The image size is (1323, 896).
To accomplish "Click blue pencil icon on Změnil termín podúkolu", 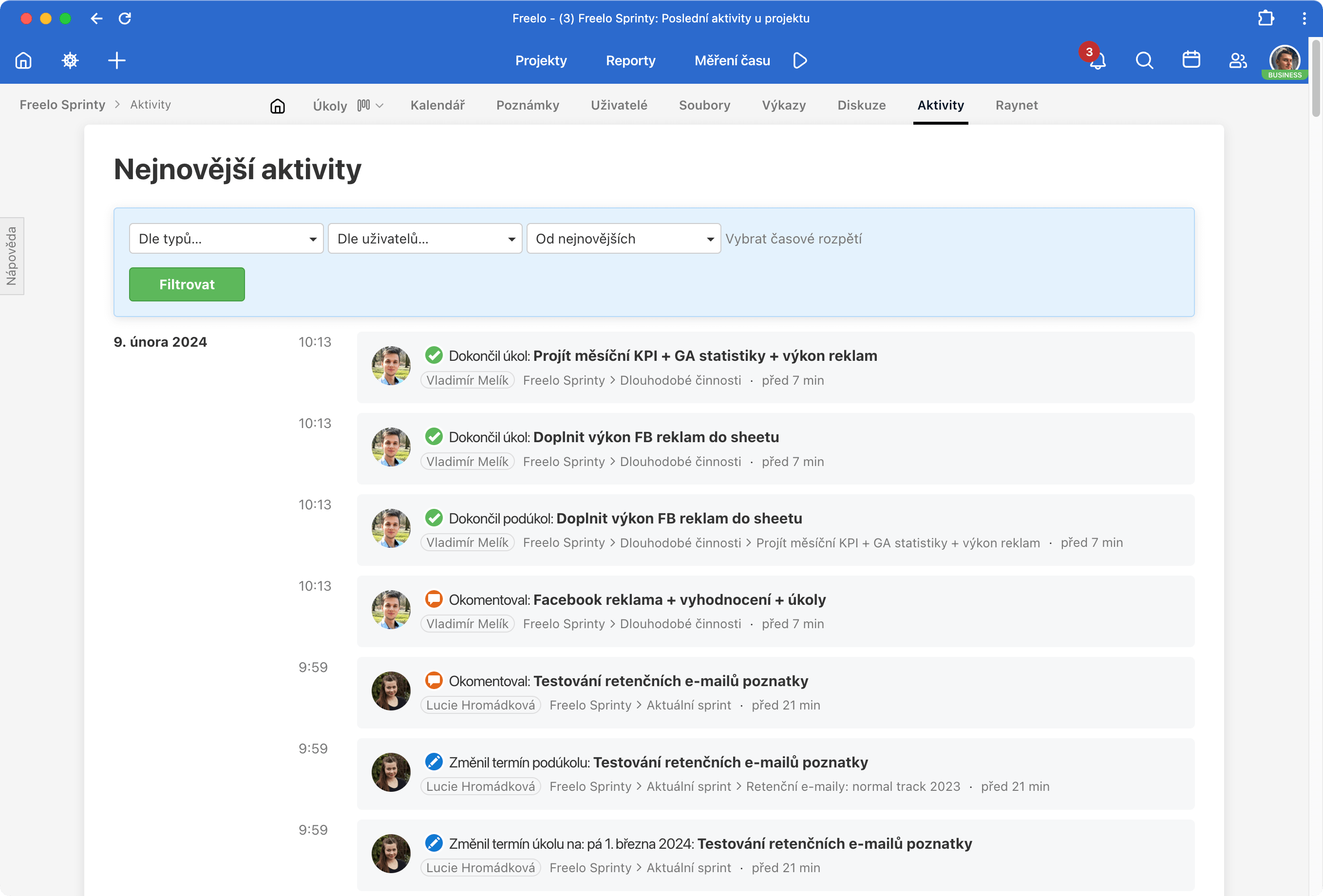I will point(434,762).
